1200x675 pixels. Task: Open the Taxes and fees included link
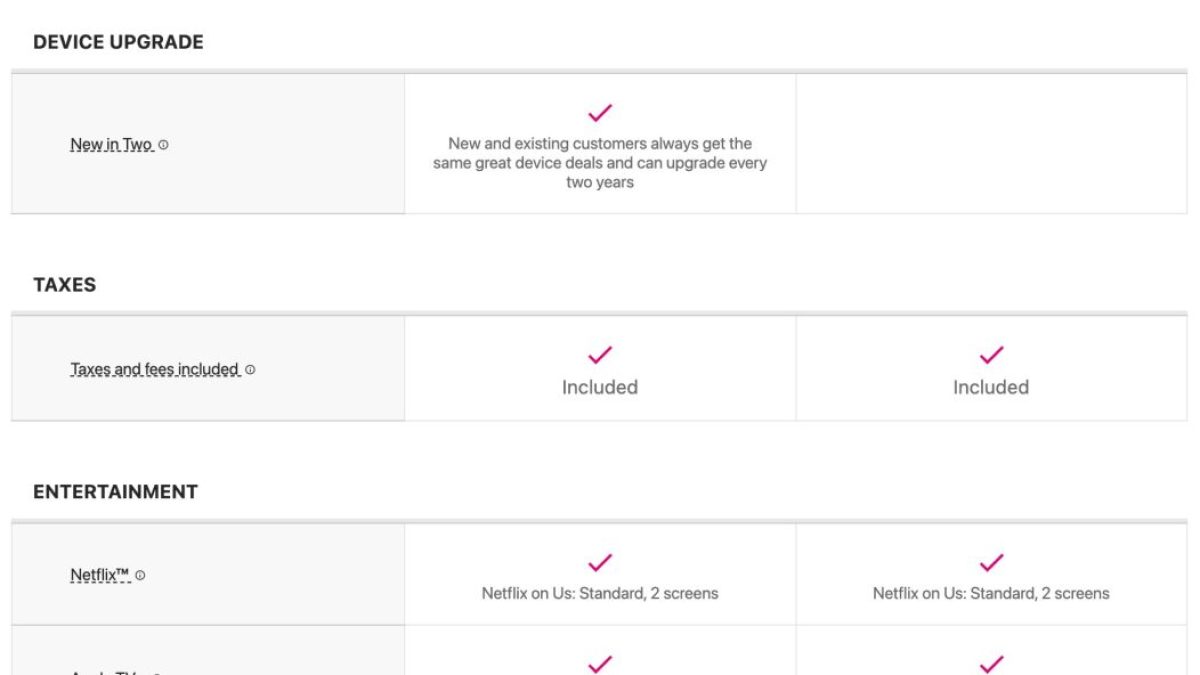click(x=155, y=370)
